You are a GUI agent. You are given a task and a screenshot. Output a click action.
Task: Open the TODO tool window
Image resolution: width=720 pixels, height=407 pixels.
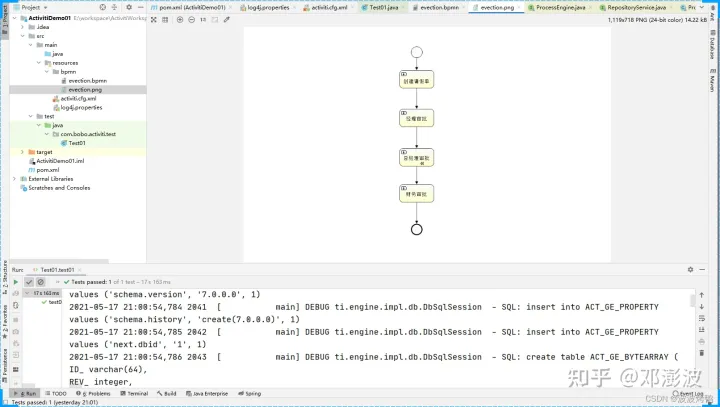56,394
